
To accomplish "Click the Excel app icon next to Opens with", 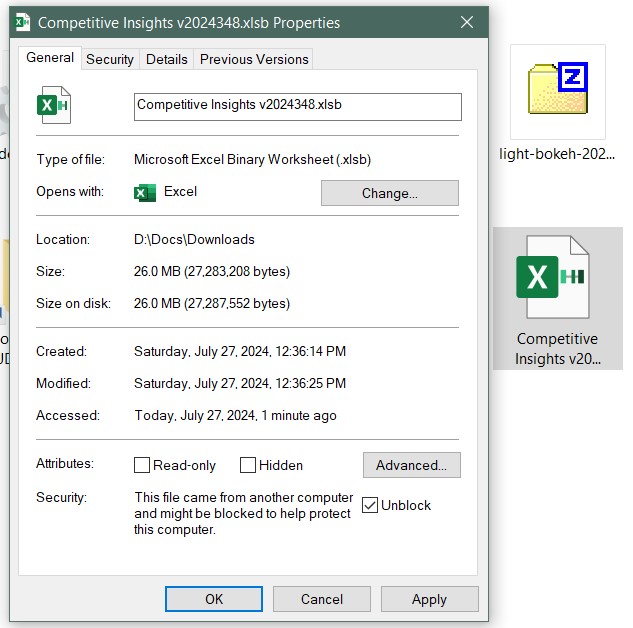I will [x=145, y=192].
